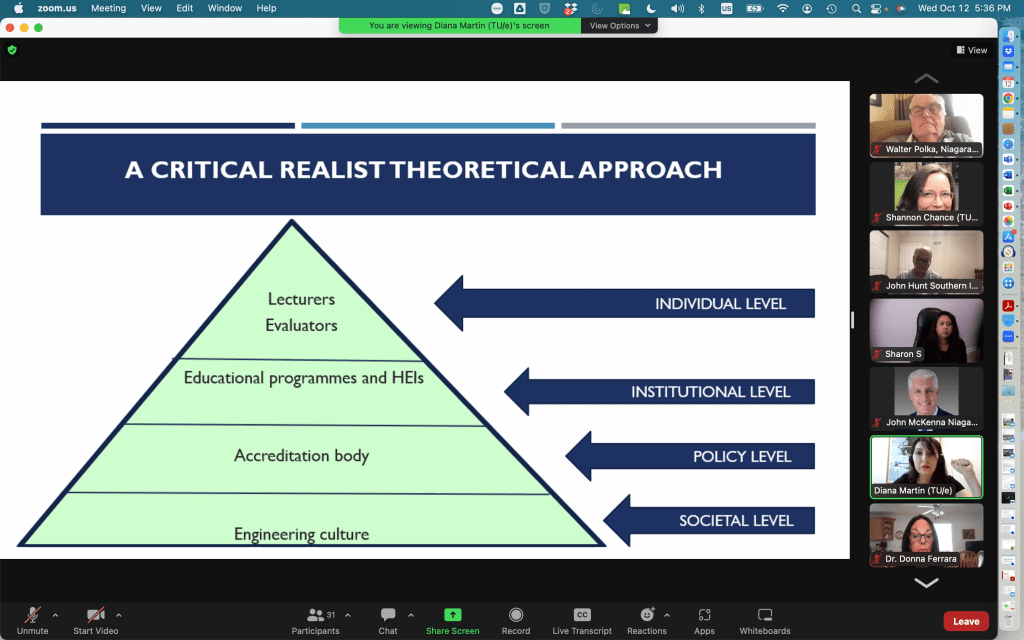This screenshot has height=640, width=1024.
Task: Expand the View Options dropdown
Action: coord(619,26)
